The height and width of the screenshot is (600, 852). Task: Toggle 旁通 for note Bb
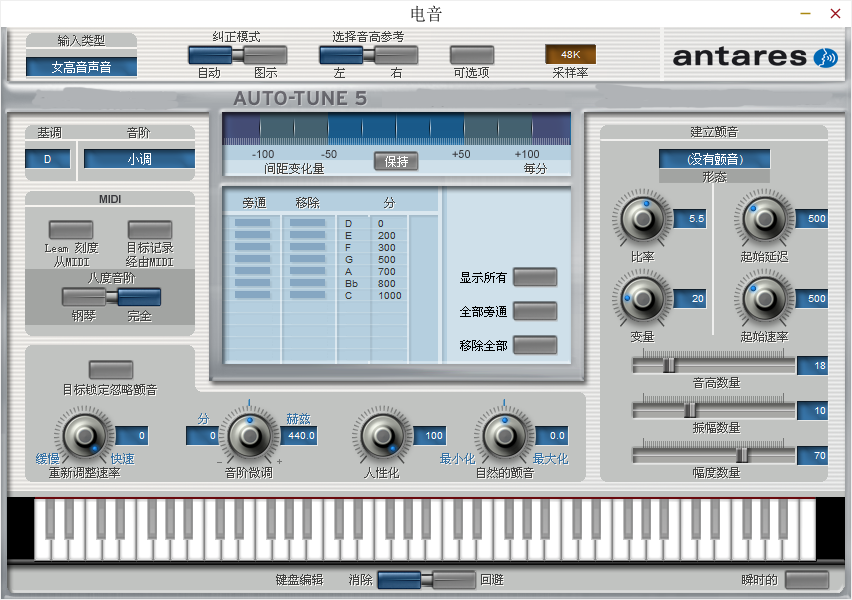coord(252,283)
